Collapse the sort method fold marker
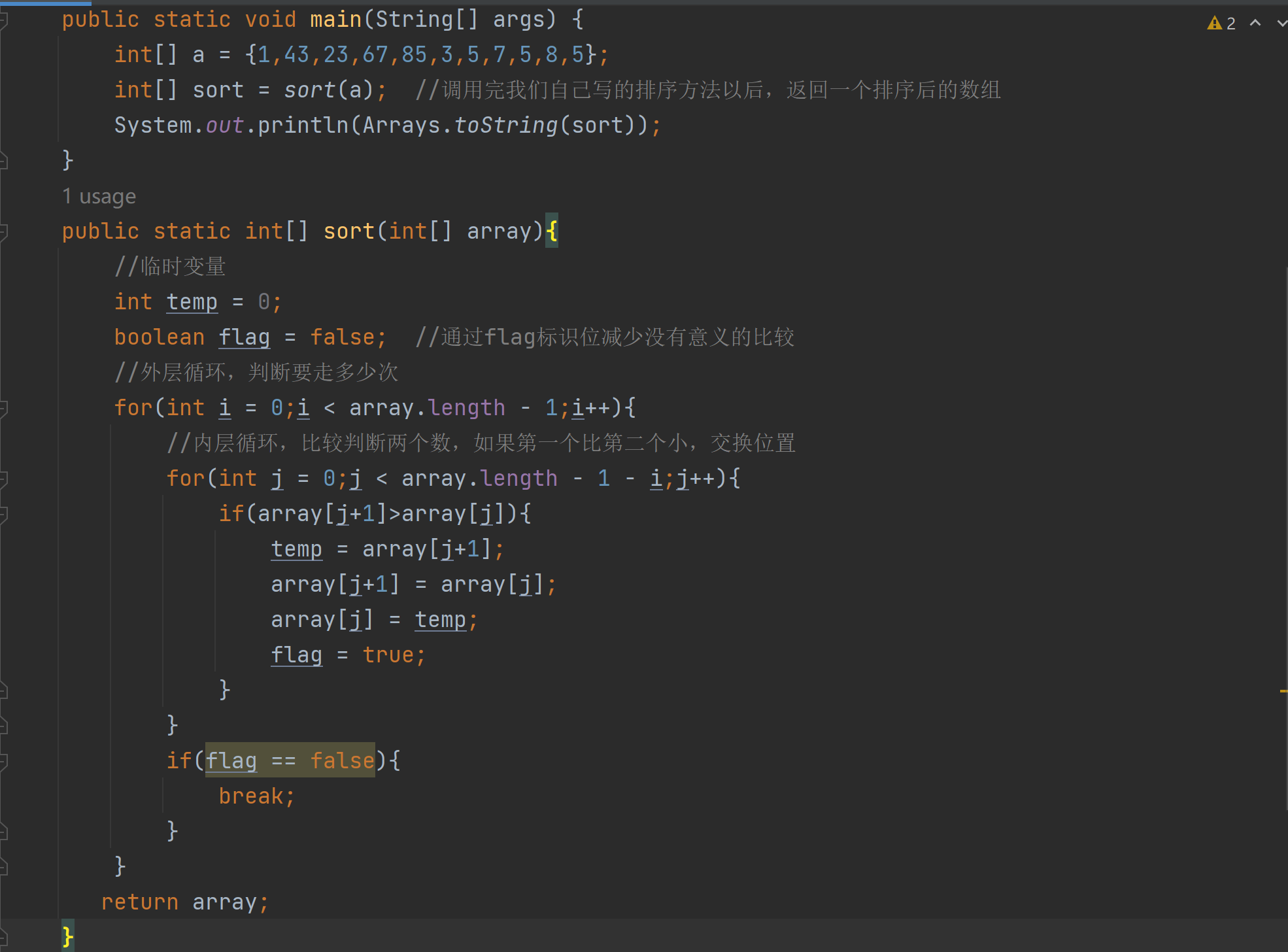Viewport: 1288px width, 952px height. click(3, 231)
